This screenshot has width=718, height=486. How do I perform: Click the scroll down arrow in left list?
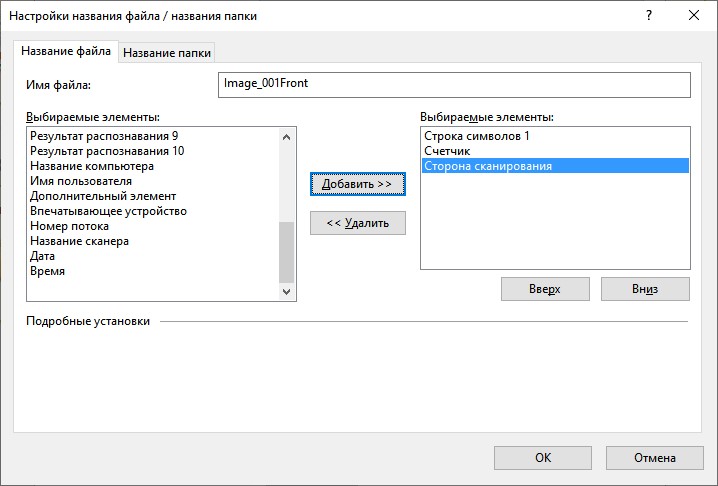(x=287, y=291)
